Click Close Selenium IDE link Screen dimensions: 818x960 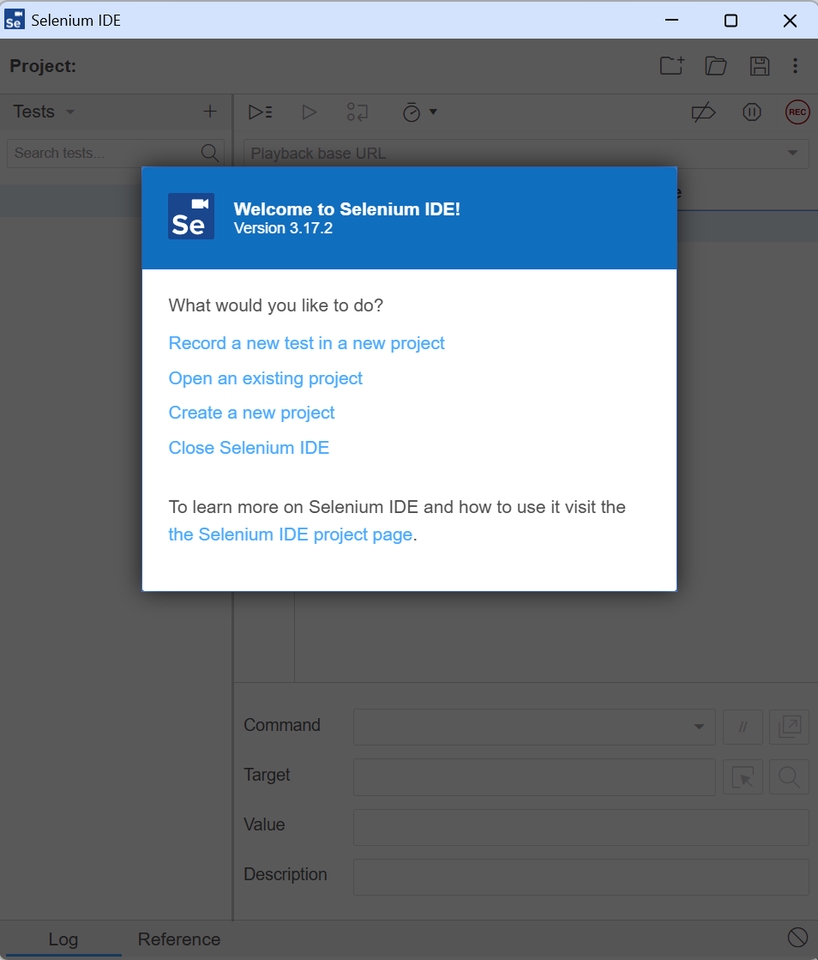[249, 448]
